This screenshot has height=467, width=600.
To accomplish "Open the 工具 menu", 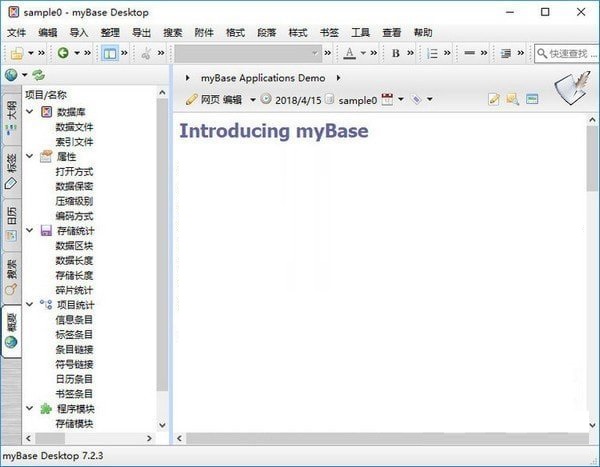I will [x=360, y=33].
